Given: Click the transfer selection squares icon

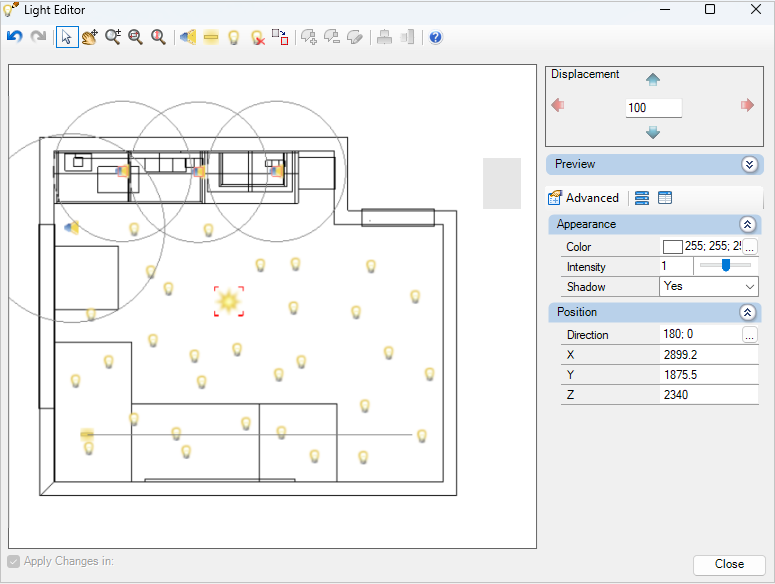Looking at the screenshot, I should click(x=280, y=37).
